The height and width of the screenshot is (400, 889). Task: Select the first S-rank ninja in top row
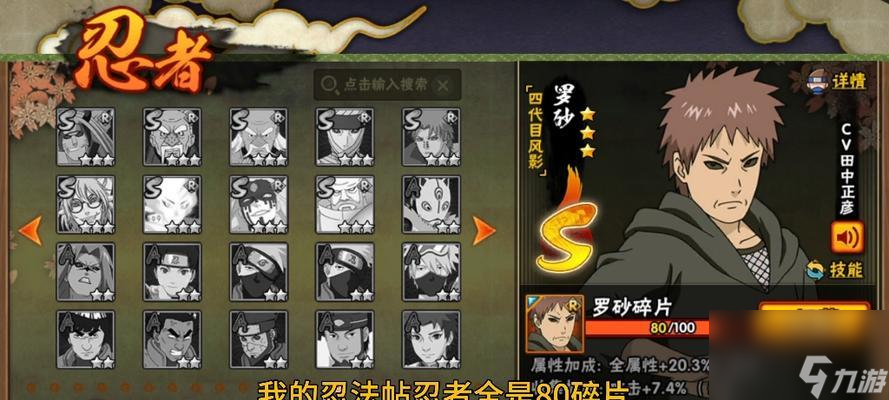[x=86, y=137]
